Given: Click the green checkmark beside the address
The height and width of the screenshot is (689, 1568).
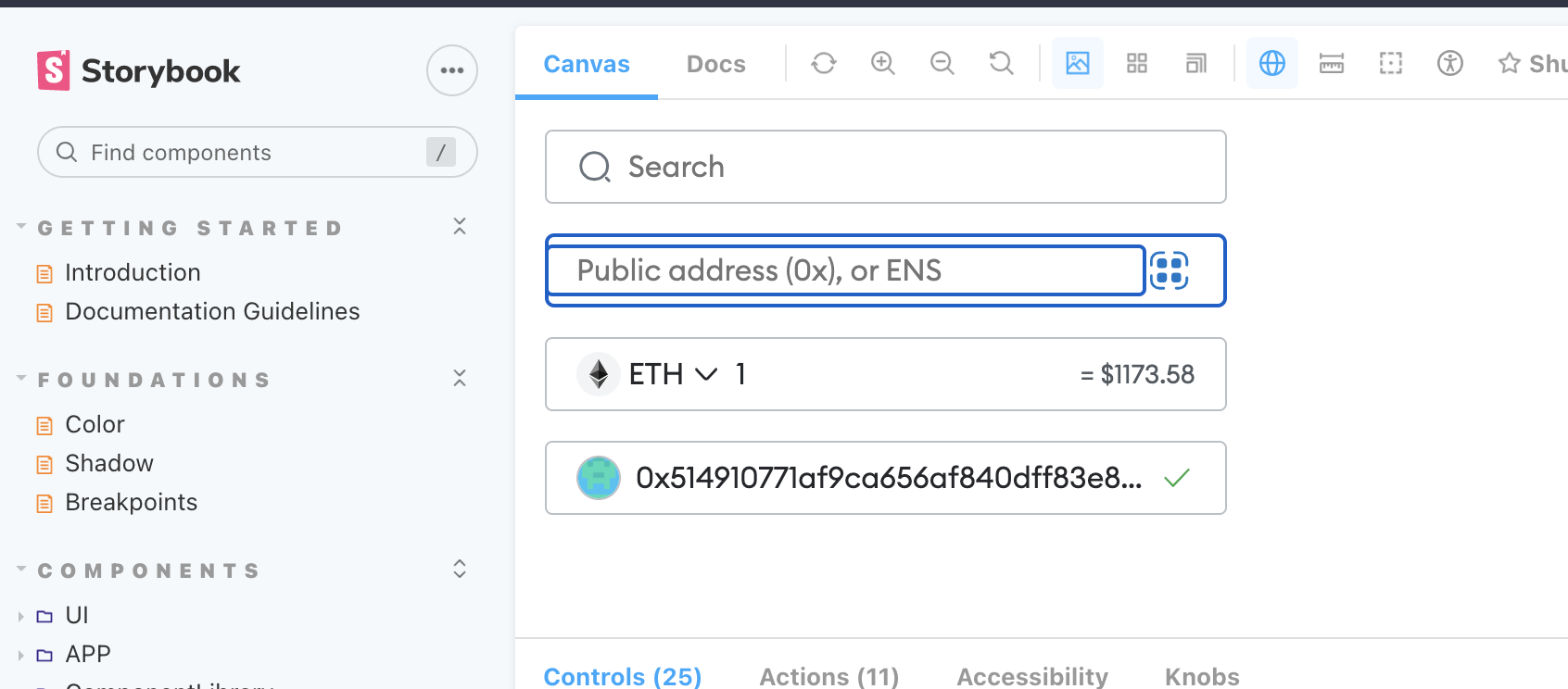Looking at the screenshot, I should 1177,478.
